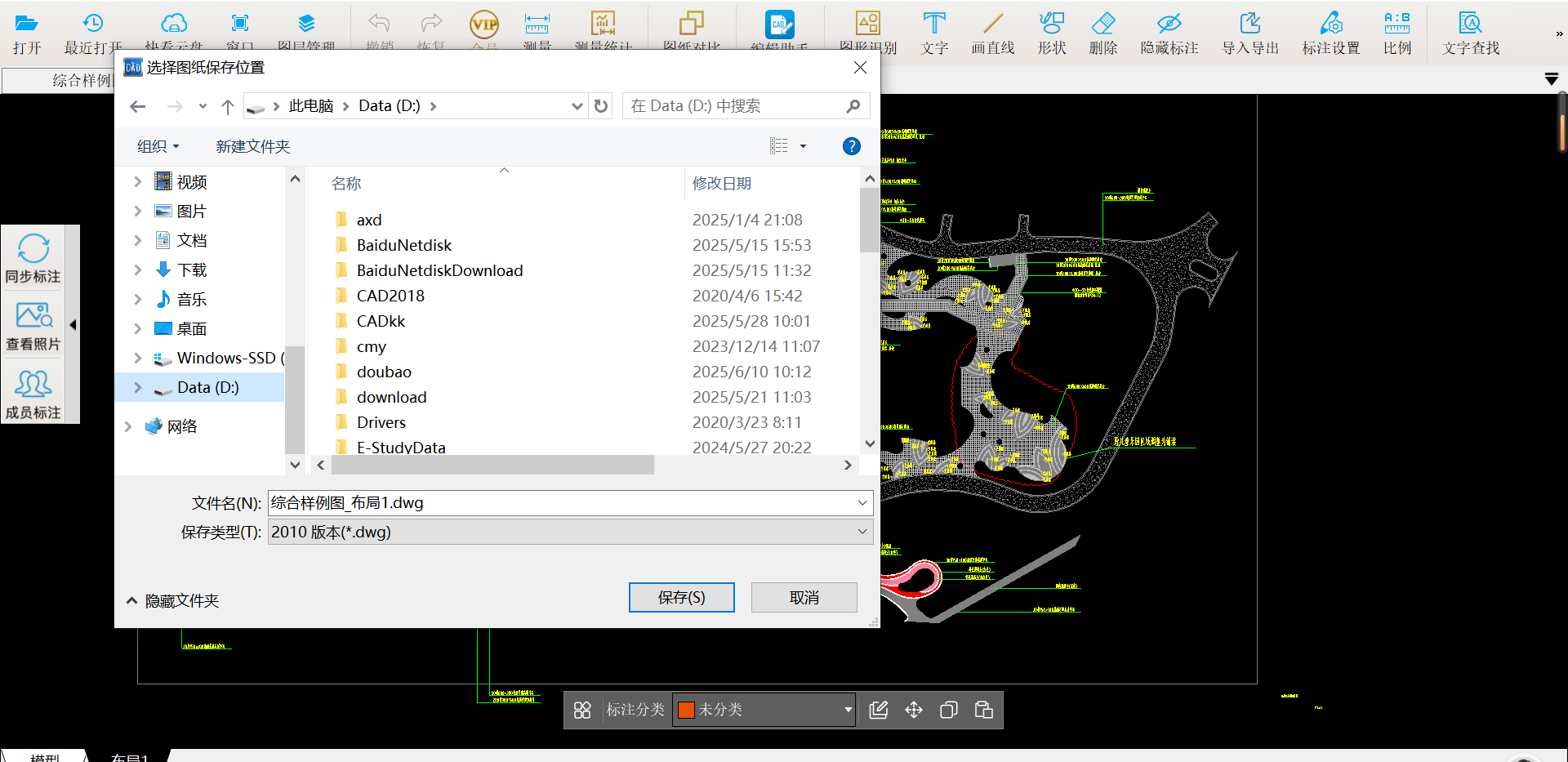Click the 快看云盘 cloud drive icon
Viewport: 1568px width, 762px height.
174,25
